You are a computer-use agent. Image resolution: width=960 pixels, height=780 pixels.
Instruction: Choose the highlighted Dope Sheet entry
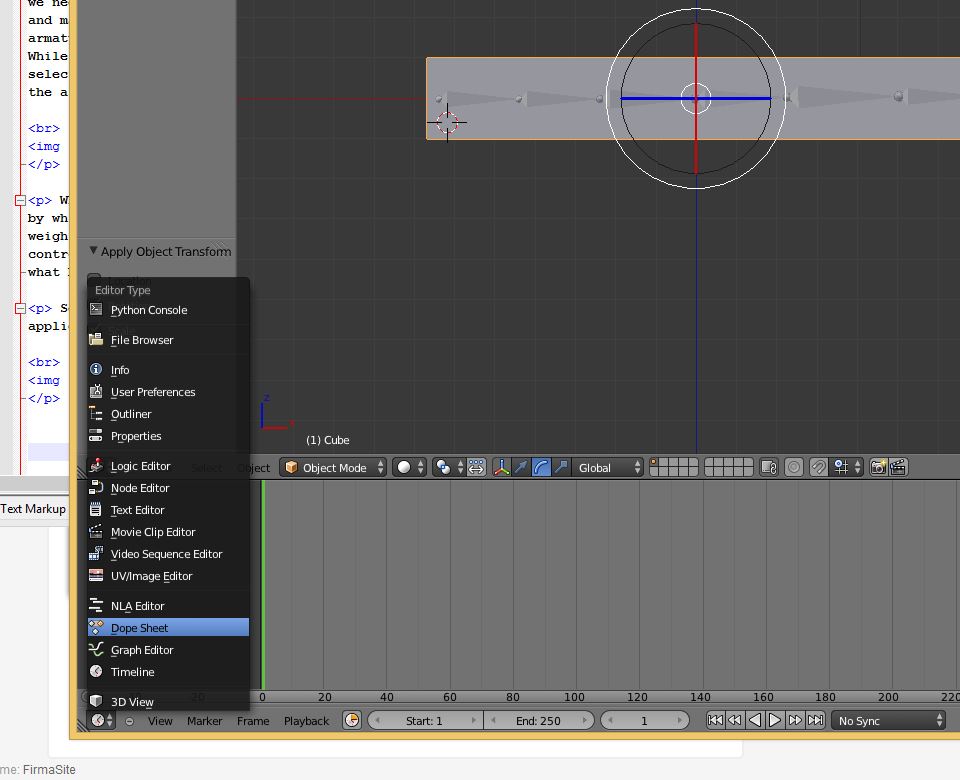[x=168, y=628]
